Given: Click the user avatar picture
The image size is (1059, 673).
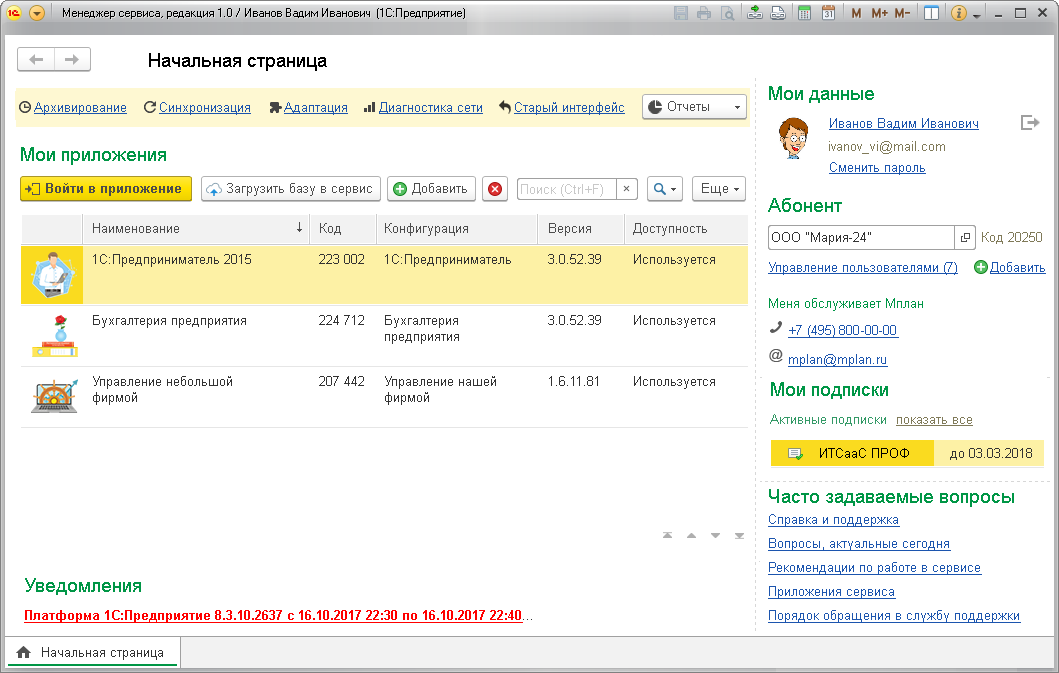Looking at the screenshot, I should point(794,138).
